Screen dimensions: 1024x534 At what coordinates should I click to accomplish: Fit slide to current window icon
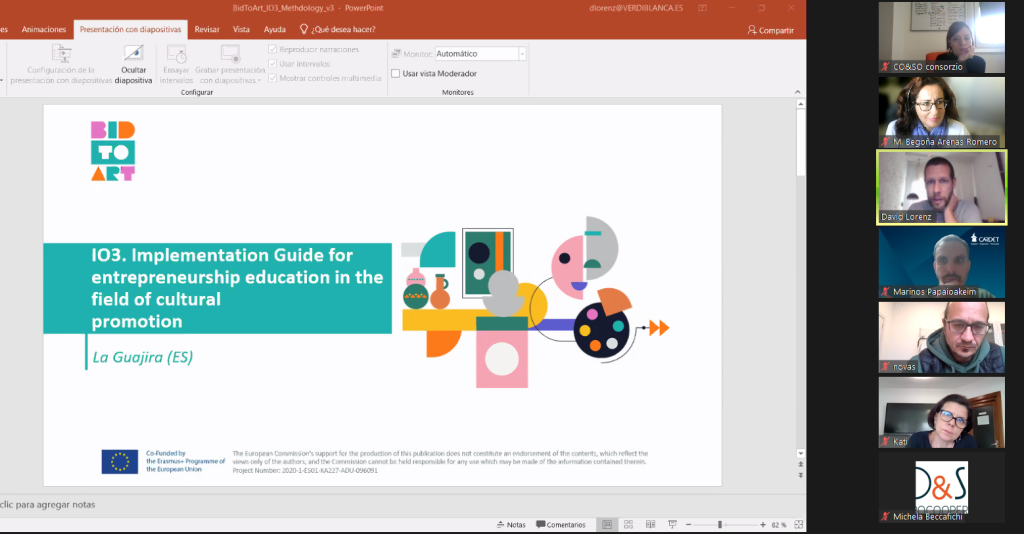797,524
